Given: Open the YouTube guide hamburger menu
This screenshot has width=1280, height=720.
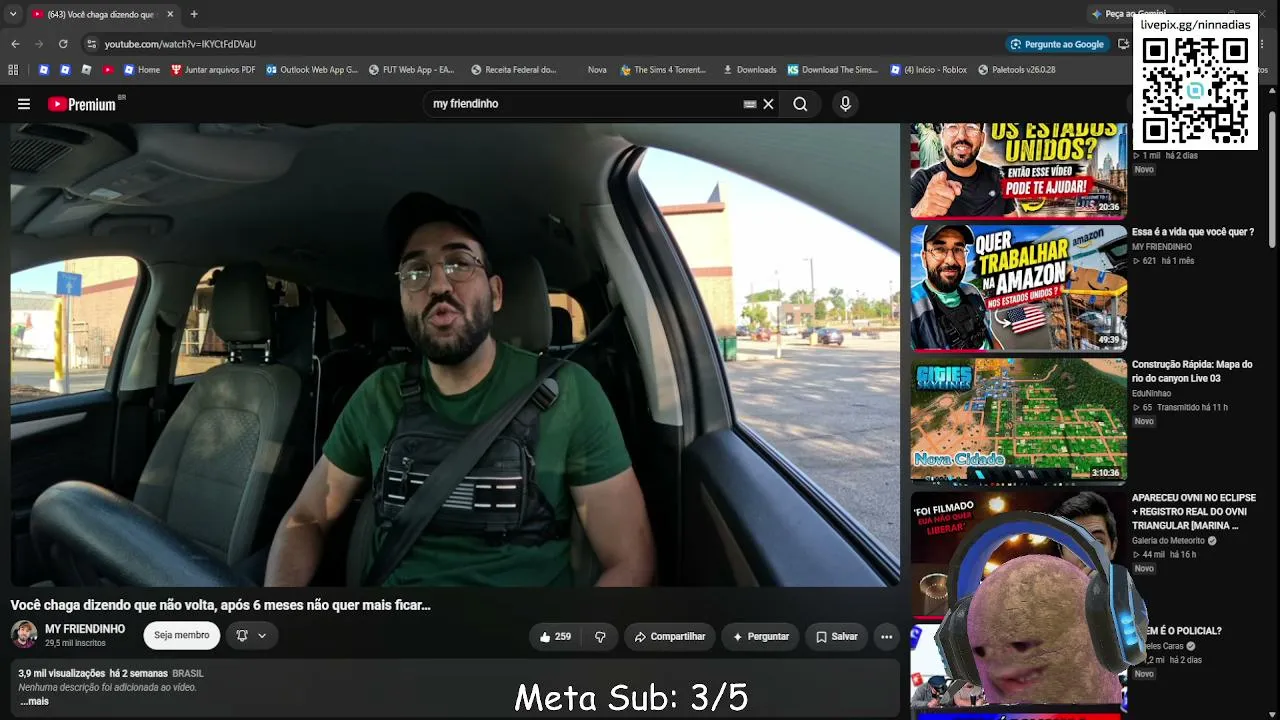Looking at the screenshot, I should coord(24,104).
